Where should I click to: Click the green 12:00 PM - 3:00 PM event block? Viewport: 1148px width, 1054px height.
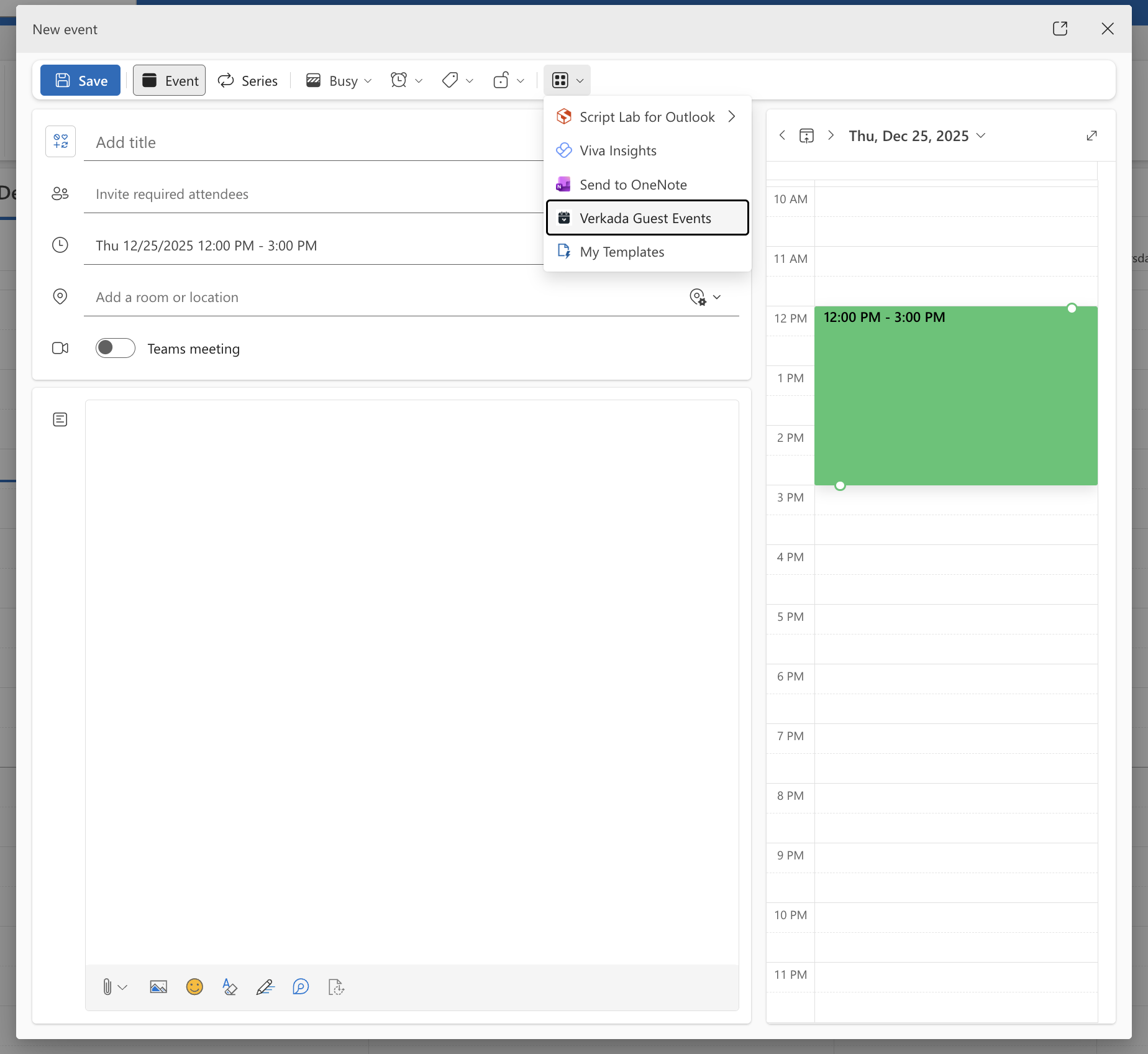(955, 398)
